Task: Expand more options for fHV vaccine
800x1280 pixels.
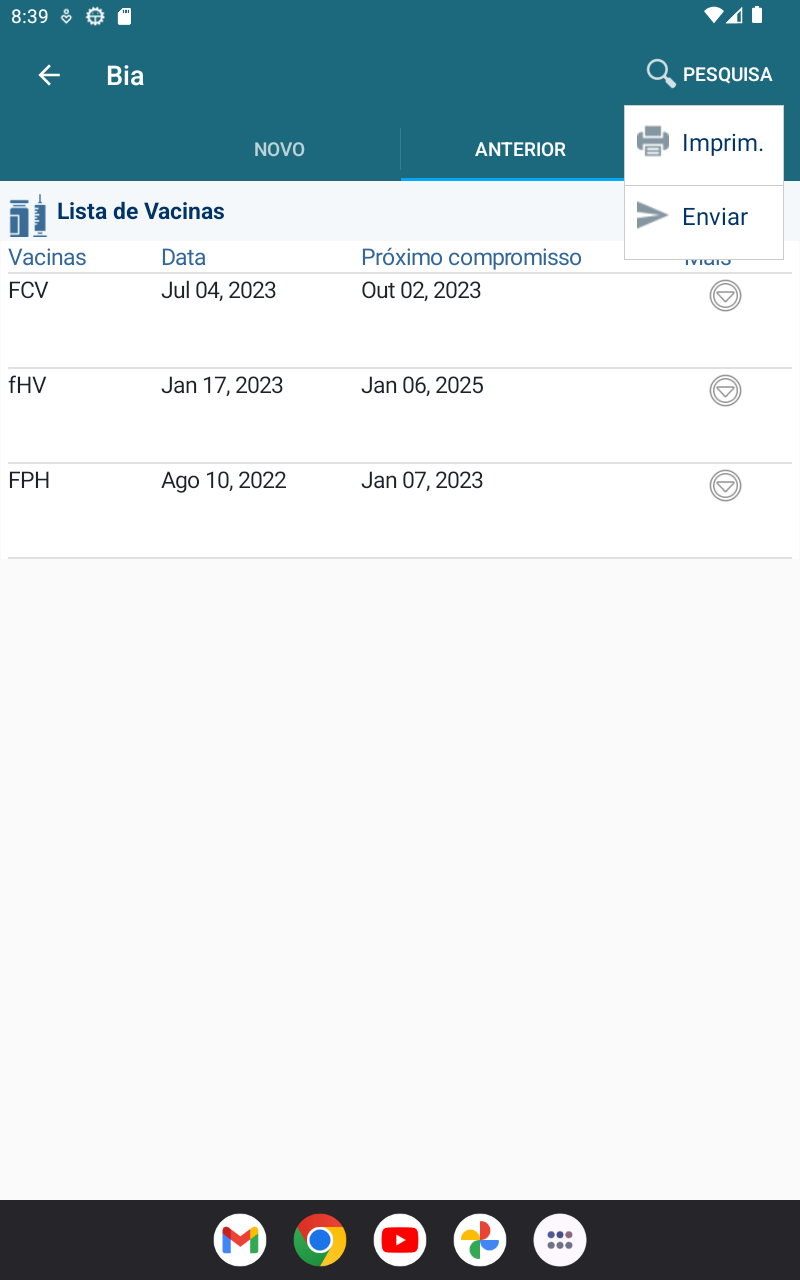Action: click(725, 391)
